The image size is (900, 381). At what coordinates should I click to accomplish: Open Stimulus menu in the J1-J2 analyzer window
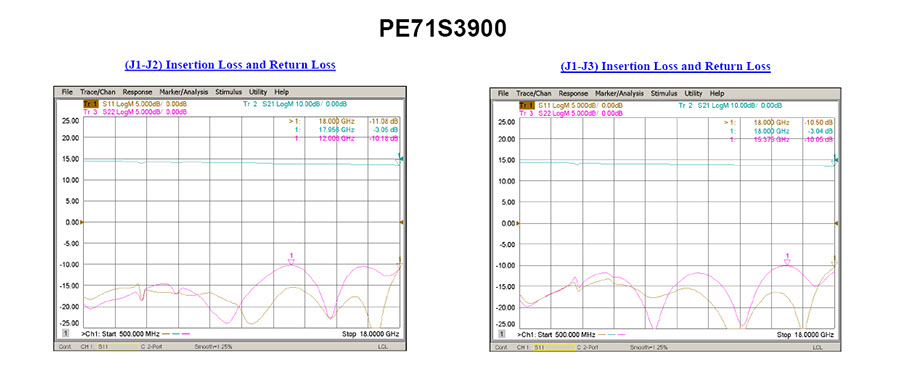click(x=229, y=92)
